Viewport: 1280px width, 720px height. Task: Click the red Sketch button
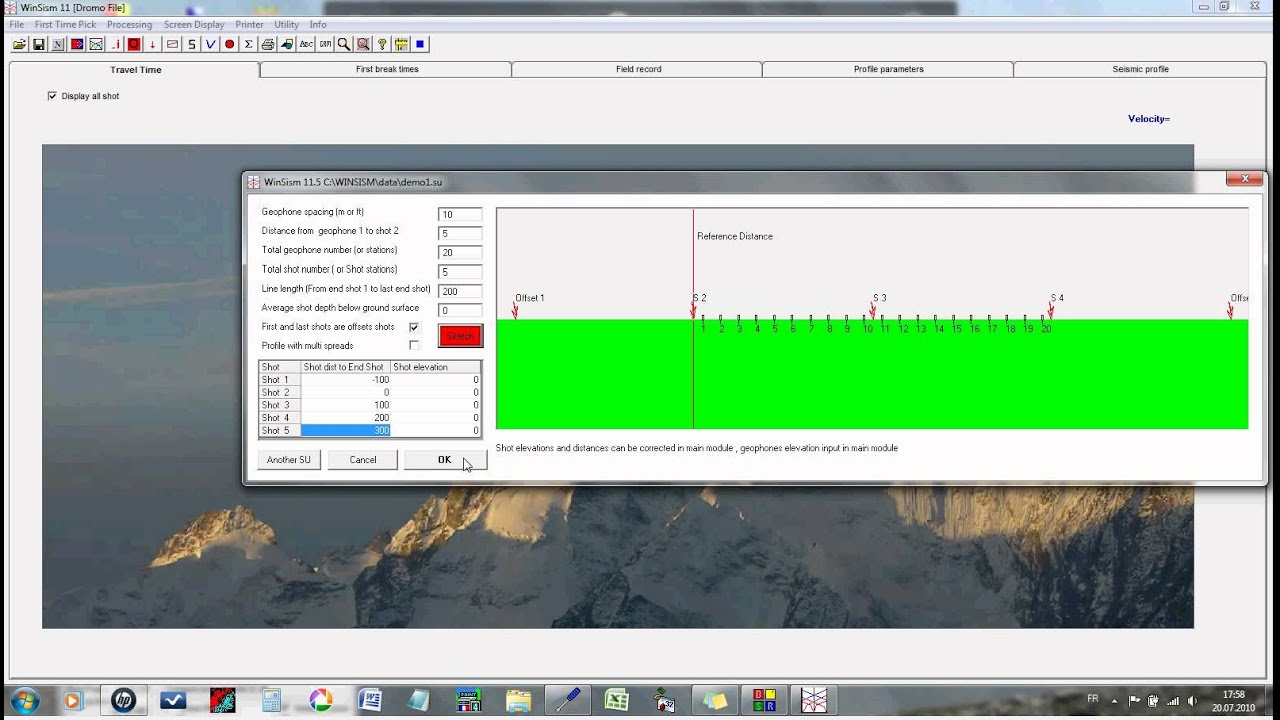(x=460, y=336)
